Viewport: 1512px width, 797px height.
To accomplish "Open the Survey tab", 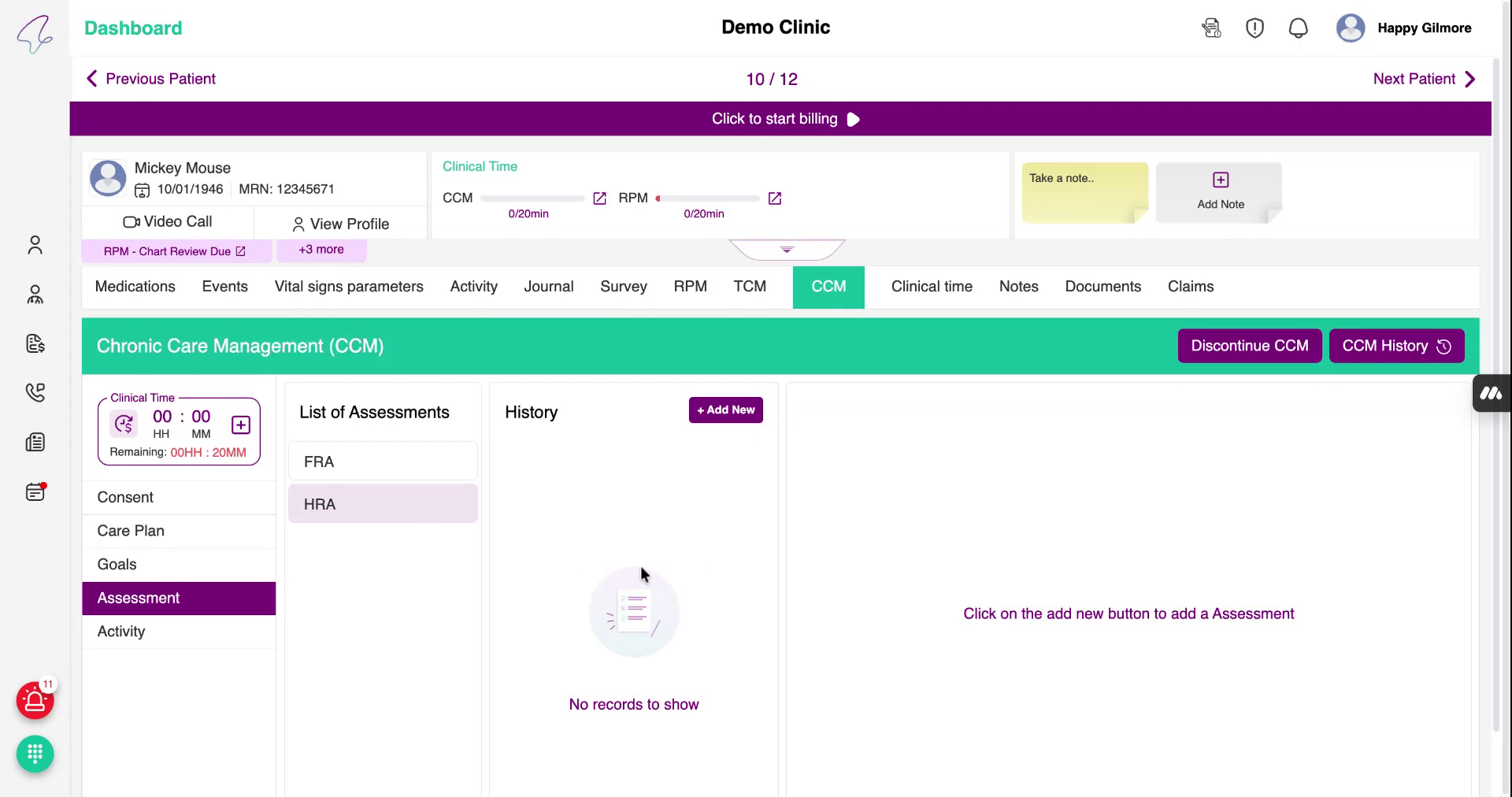I will click(x=623, y=287).
